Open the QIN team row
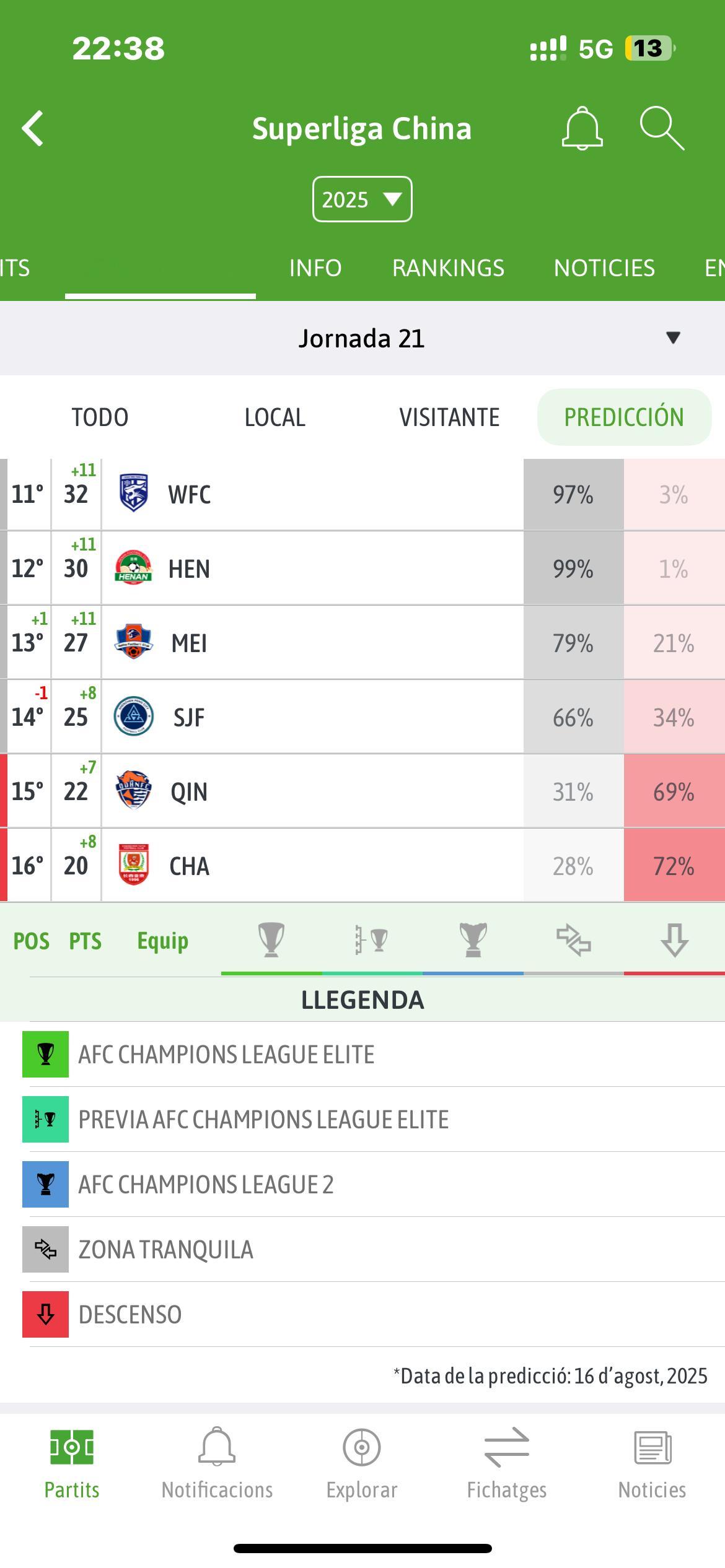The image size is (725, 1568). pyautogui.click(x=310, y=791)
